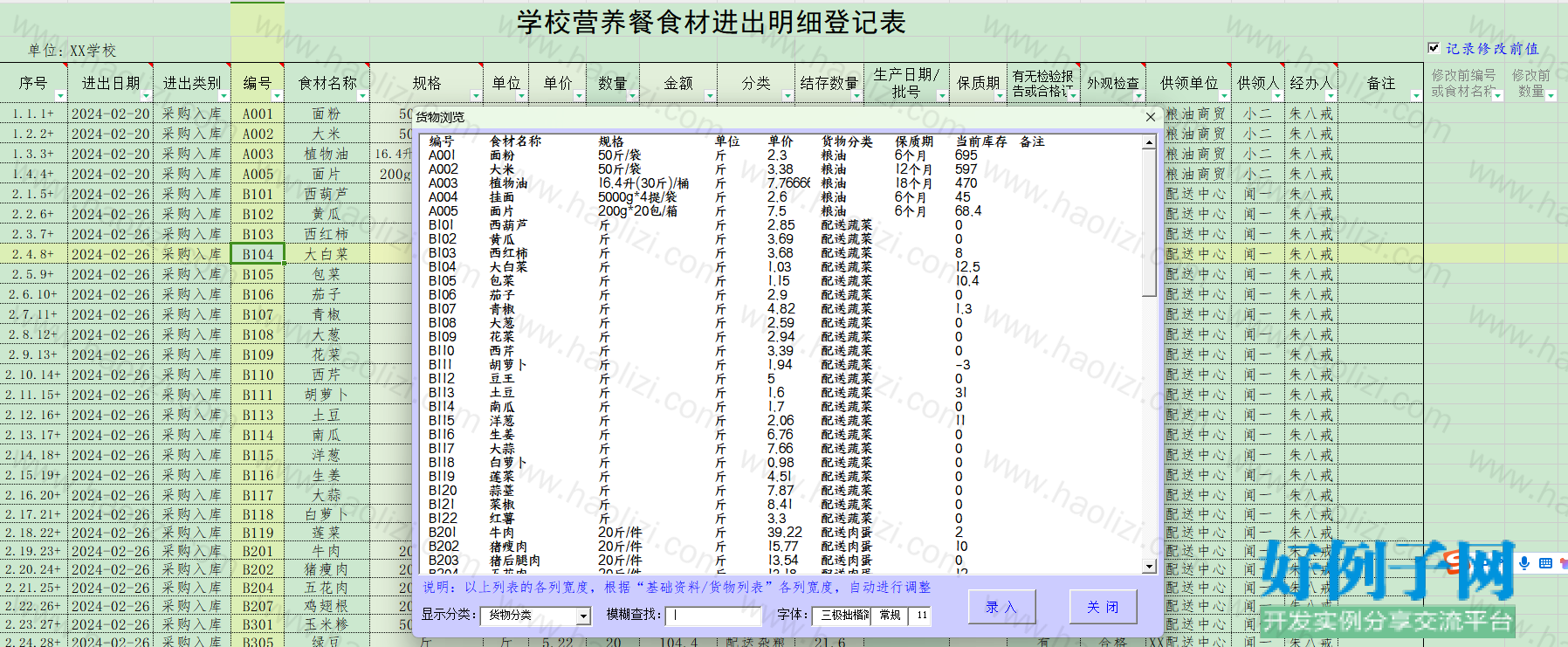This screenshot has width=1568, height=647.
Task: Click microphone icon in IME toolbar
Action: pos(1524,563)
